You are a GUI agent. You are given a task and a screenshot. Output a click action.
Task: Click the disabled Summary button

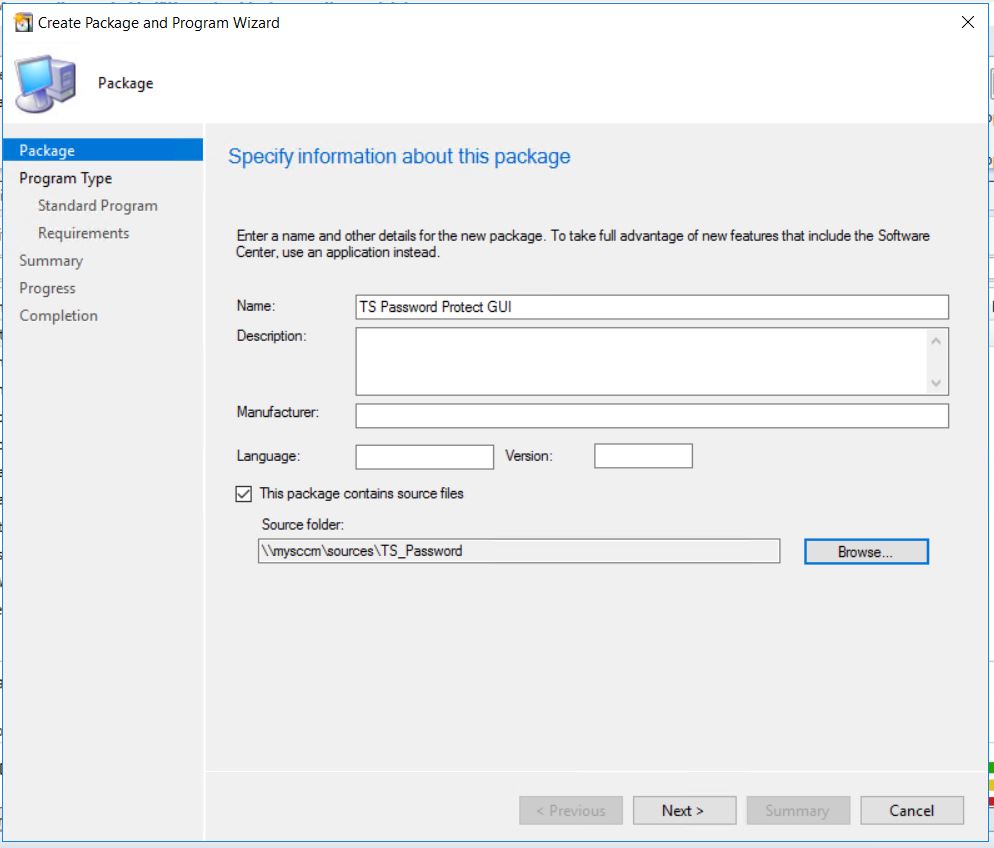(798, 810)
